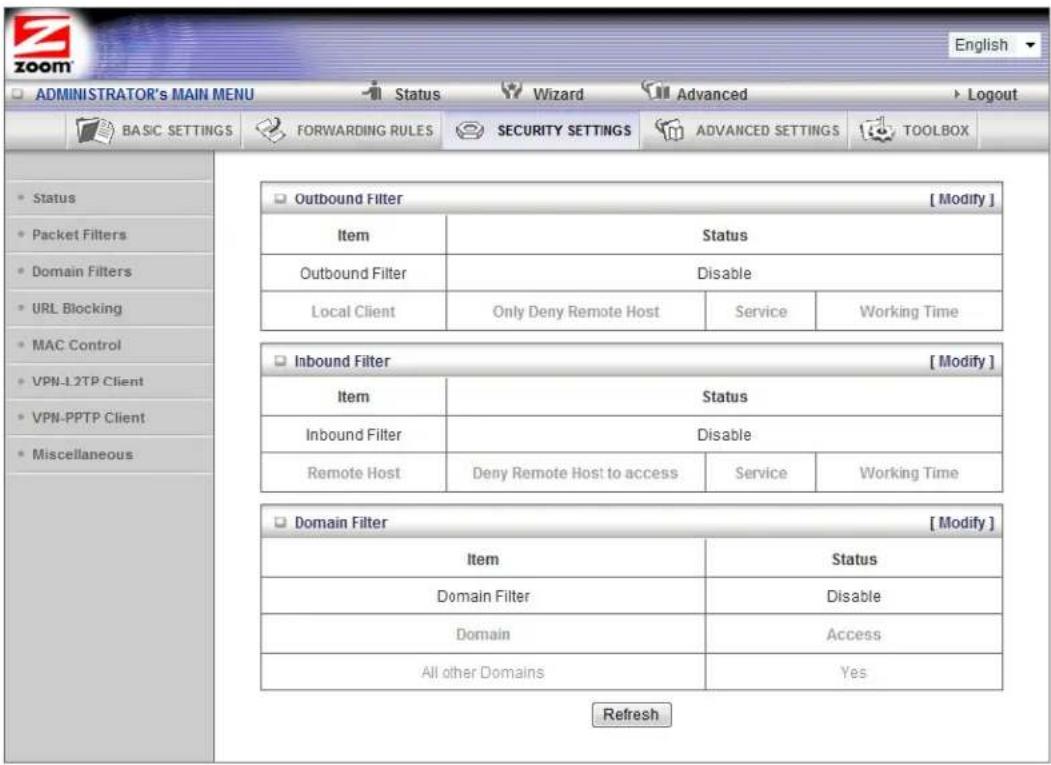
Task: Click the Inbound Filter section header icon
Action: point(280,361)
